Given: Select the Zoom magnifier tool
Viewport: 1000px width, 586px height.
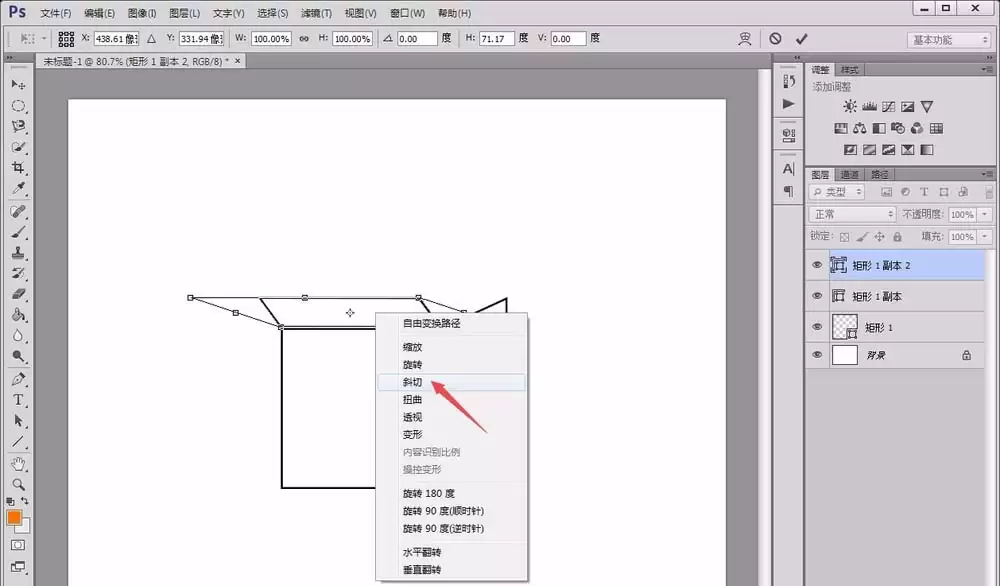Looking at the screenshot, I should tap(18, 485).
